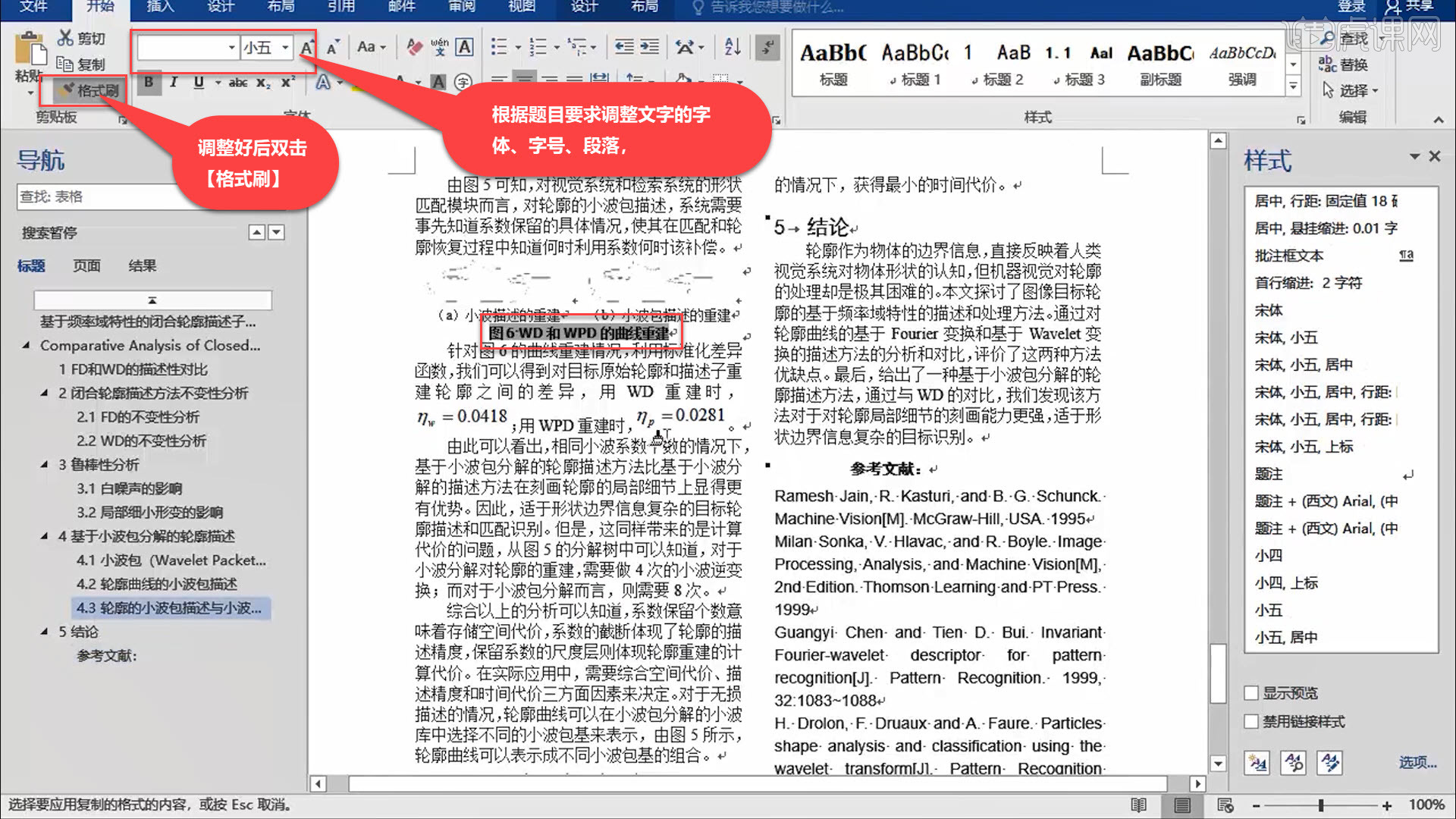Screen dimensions: 1456x819
Task: Click the Numbering list icon
Action: point(538,47)
